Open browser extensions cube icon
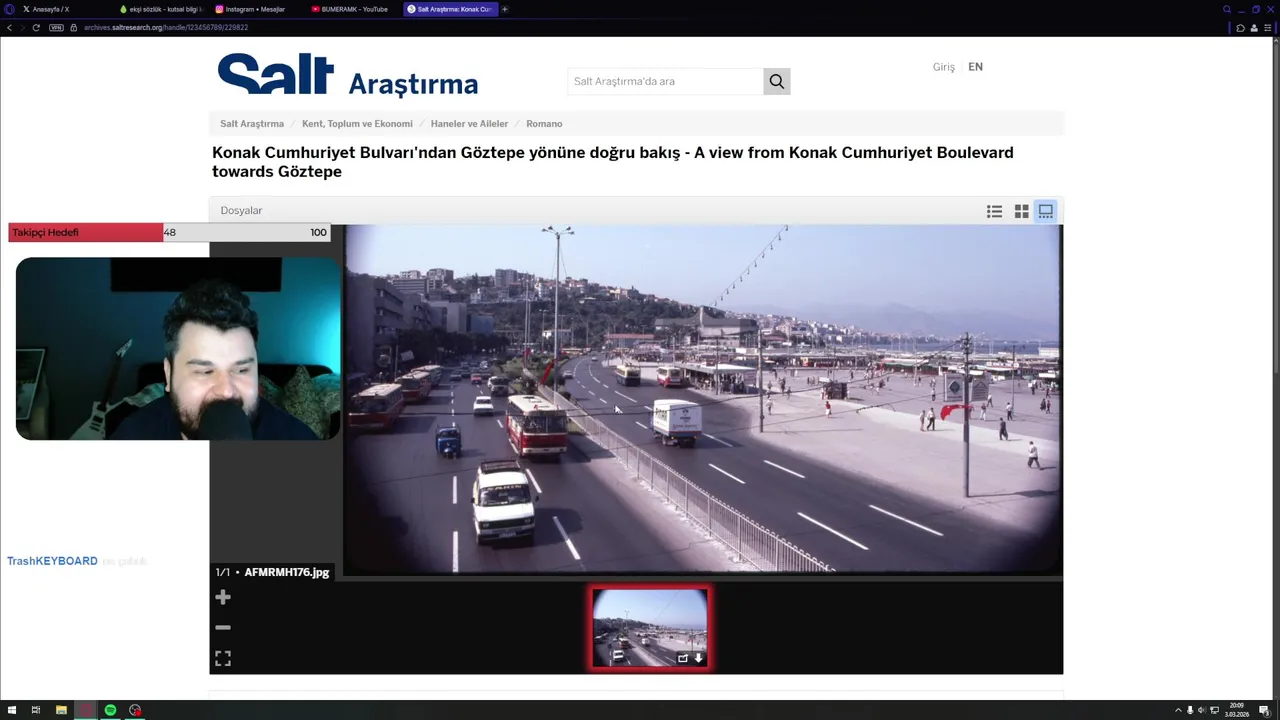Viewport: 1280px width, 720px height. pos(1240,27)
